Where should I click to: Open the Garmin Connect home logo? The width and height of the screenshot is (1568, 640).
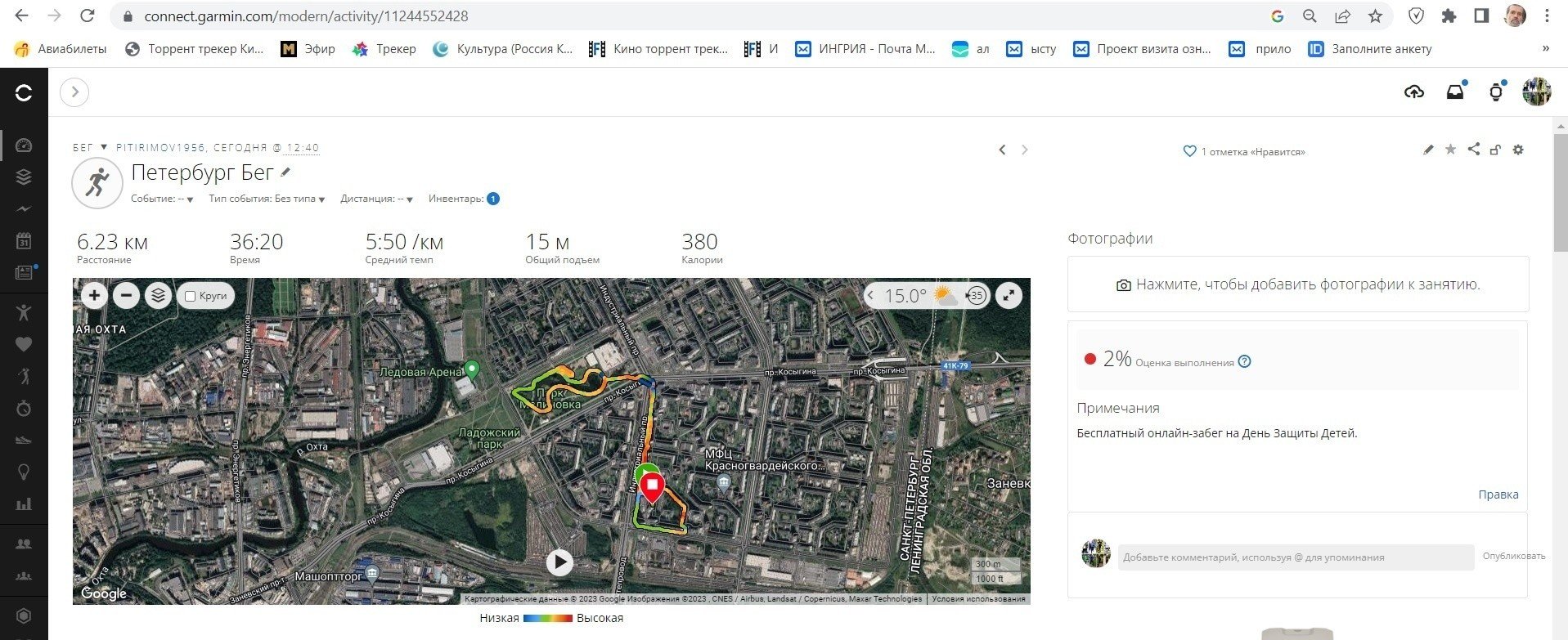24,92
